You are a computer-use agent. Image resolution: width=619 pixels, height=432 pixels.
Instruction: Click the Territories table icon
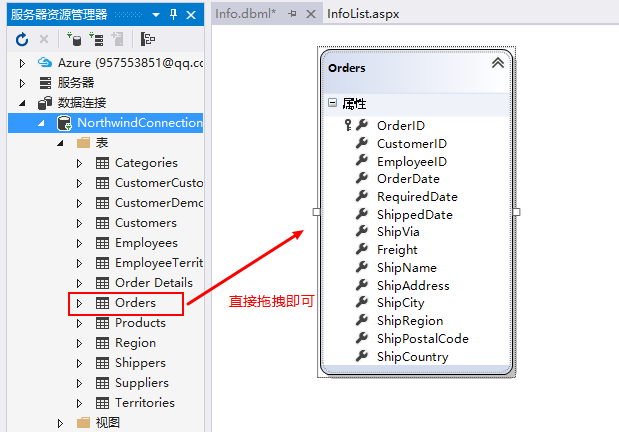tap(102, 403)
